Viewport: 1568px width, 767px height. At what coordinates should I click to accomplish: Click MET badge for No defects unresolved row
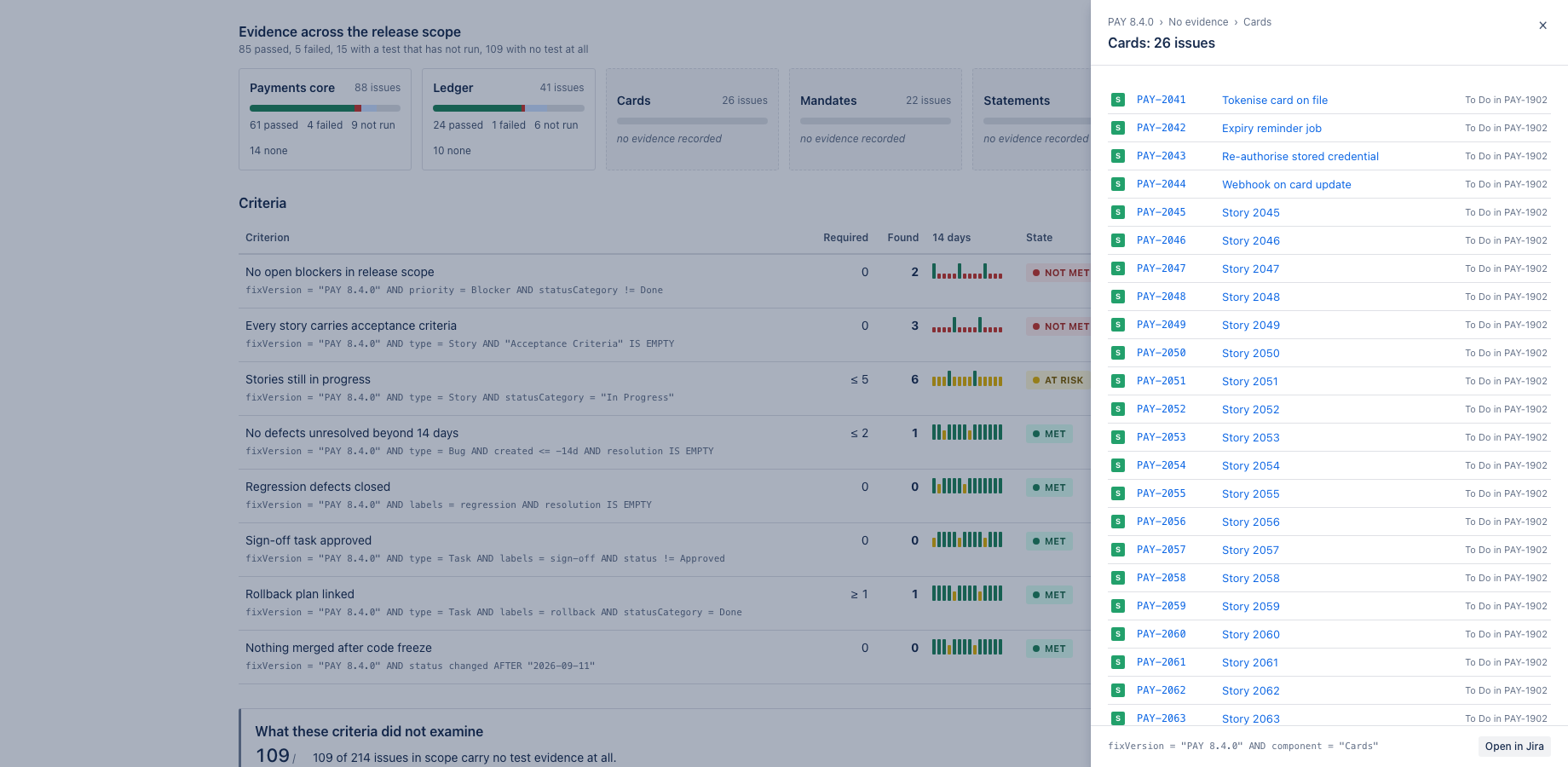click(x=1049, y=434)
